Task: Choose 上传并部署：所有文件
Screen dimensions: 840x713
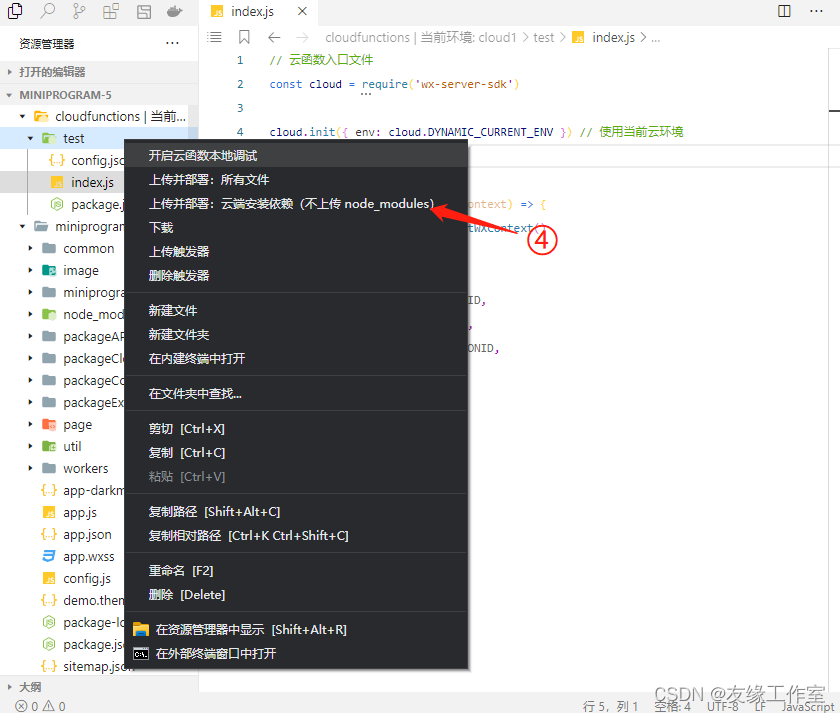Action: (296, 179)
